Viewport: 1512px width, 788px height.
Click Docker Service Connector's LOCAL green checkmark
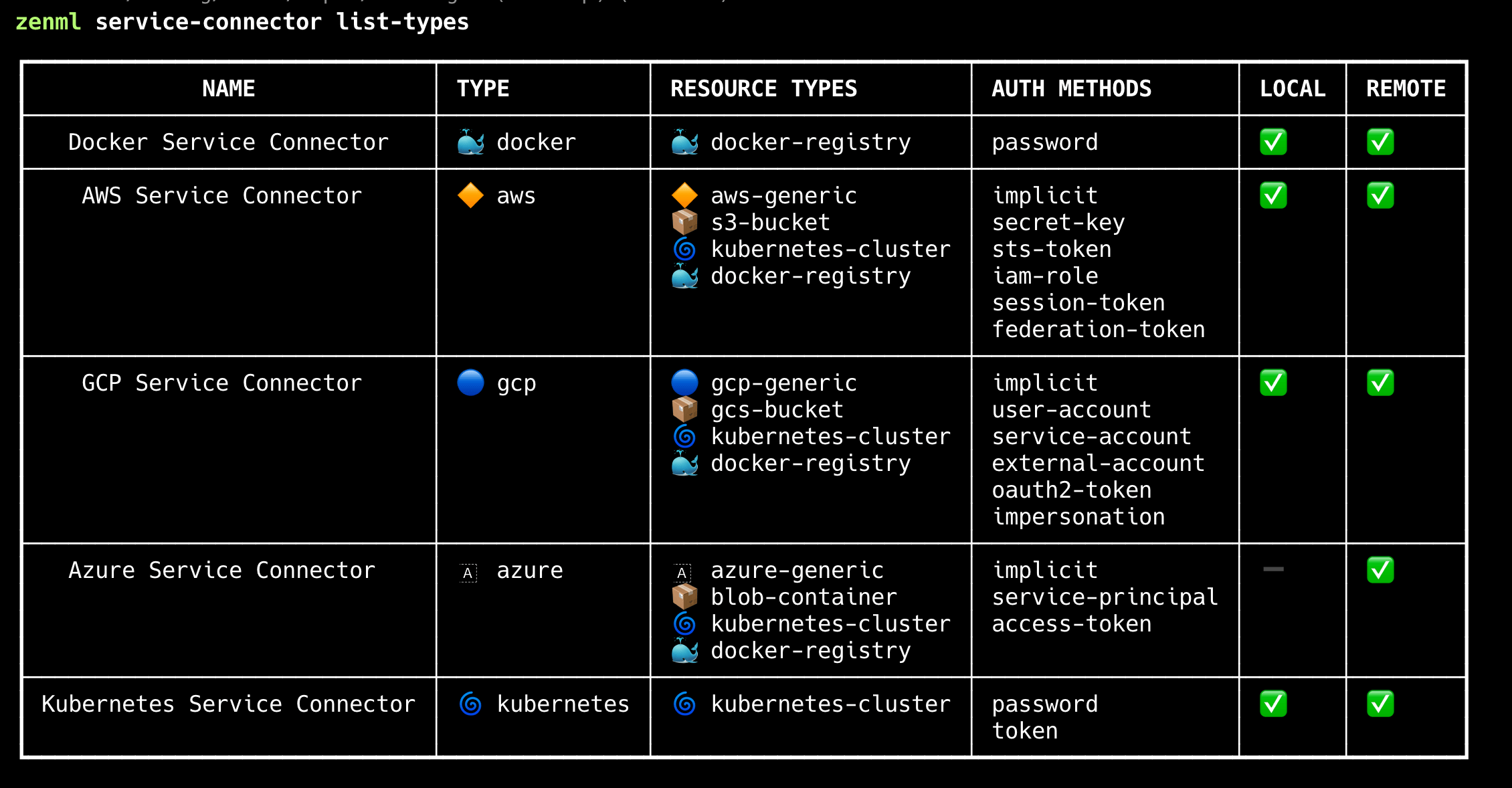pos(1273,142)
